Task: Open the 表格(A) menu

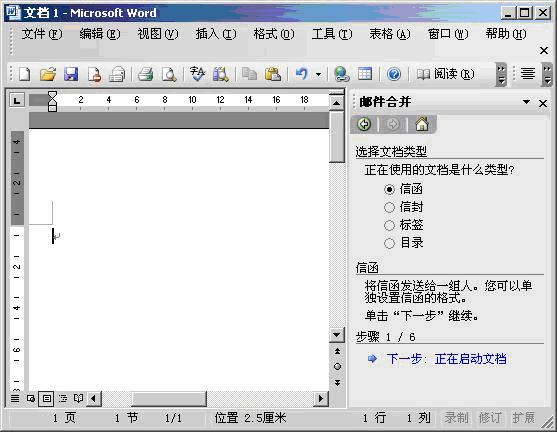Action: coord(390,34)
